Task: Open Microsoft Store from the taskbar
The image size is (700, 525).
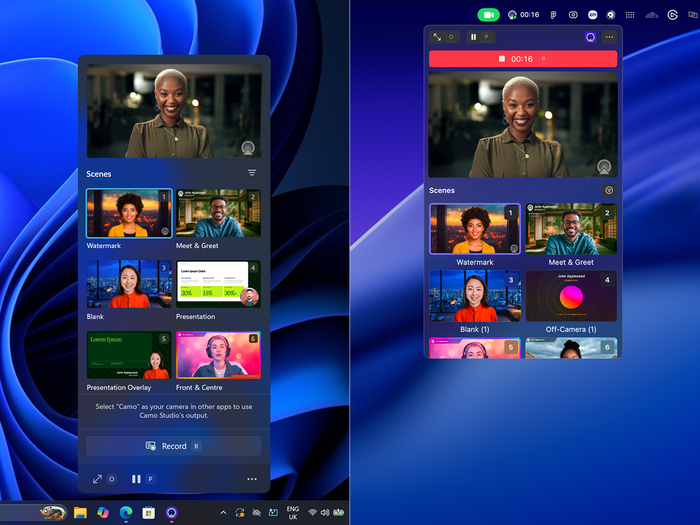Action: 149,512
